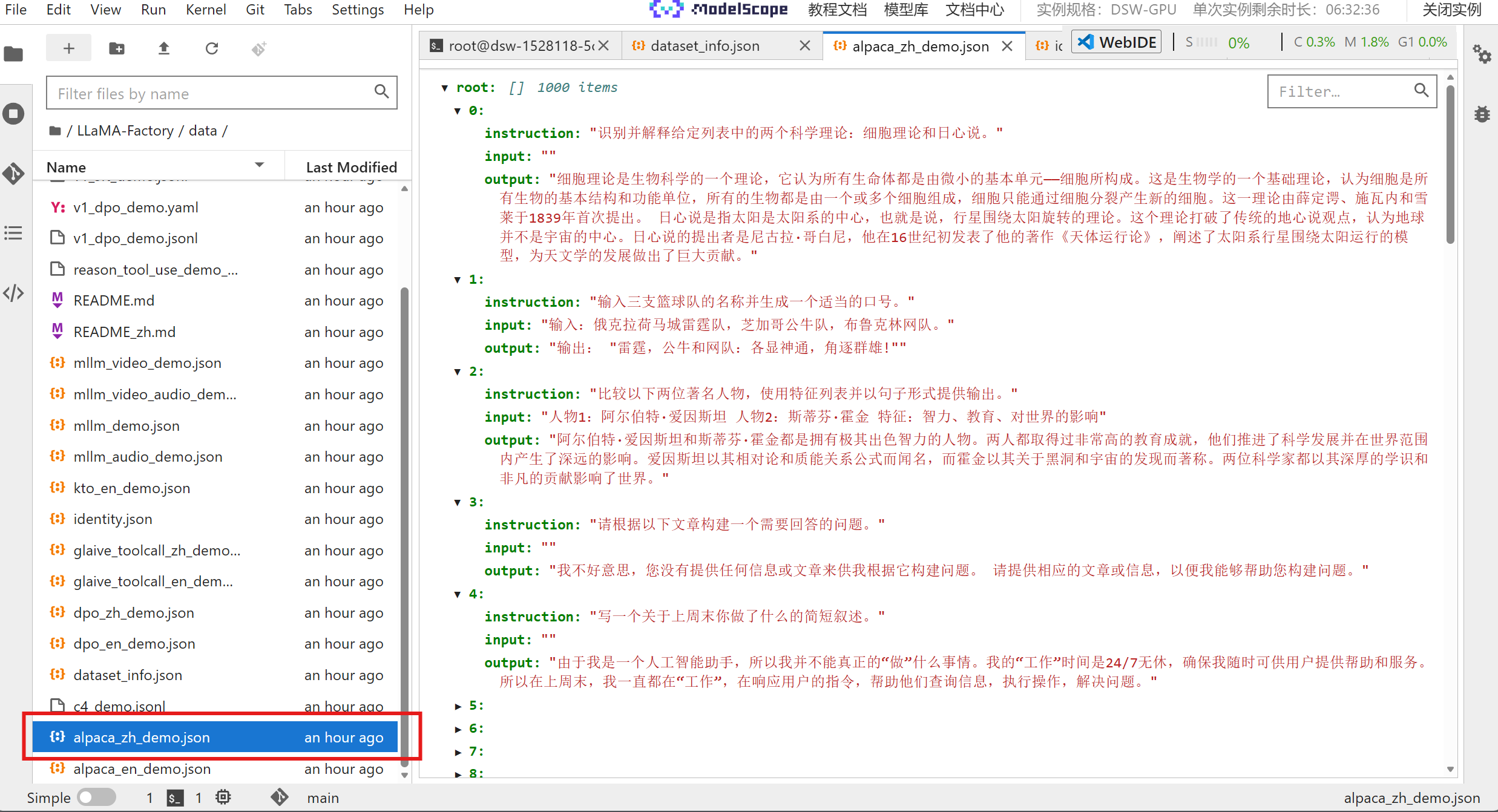This screenshot has width=1498, height=812.
Task: Open the running terminals and kernels sidebar
Action: tap(13, 114)
